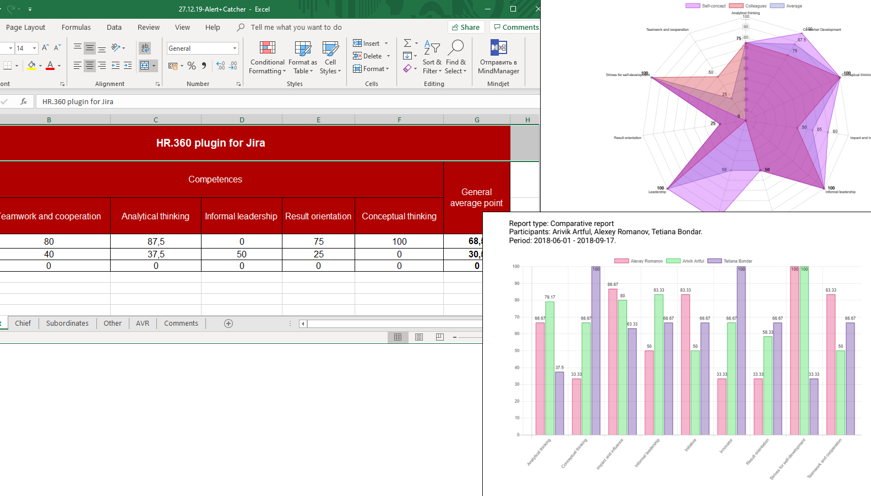Toggle Align Right
This screenshot has height=496, width=871.
click(x=102, y=66)
